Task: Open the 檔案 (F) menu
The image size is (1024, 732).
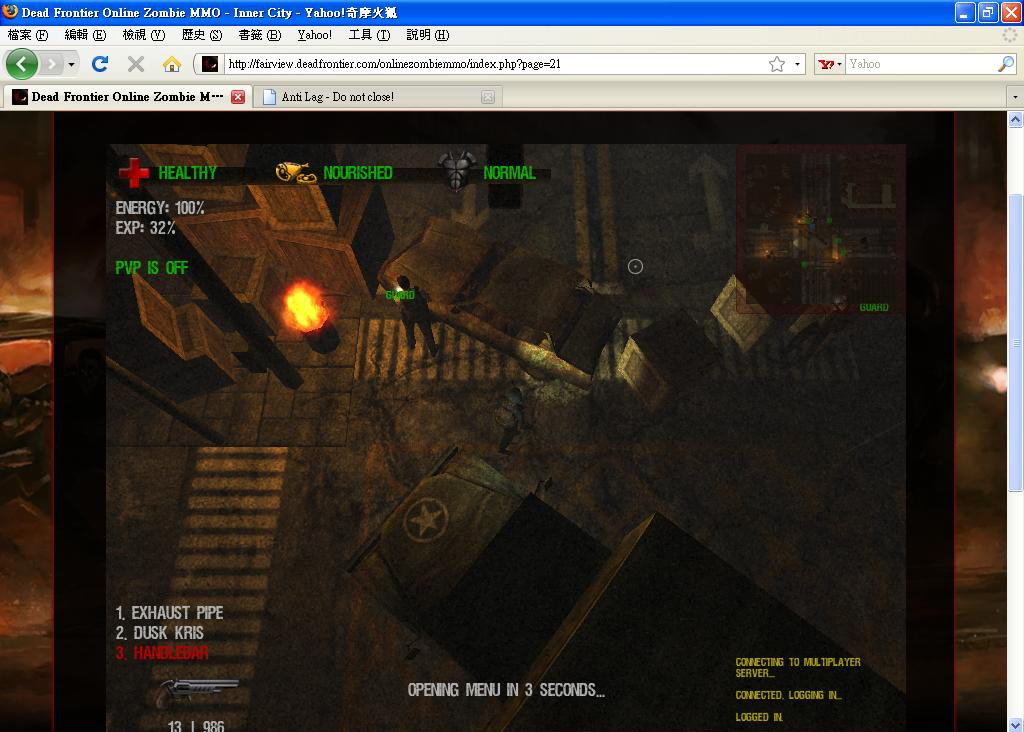Action: [27, 35]
